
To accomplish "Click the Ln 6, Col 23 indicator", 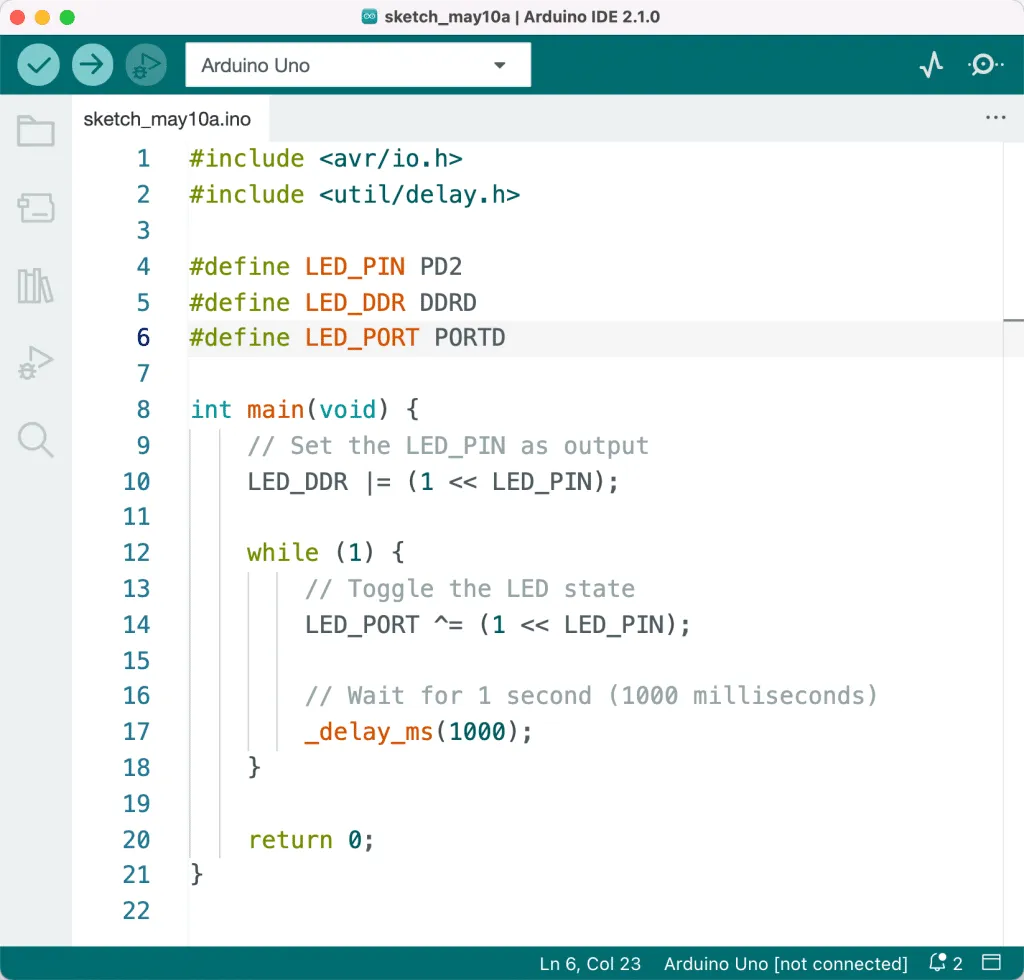I will click(590, 964).
